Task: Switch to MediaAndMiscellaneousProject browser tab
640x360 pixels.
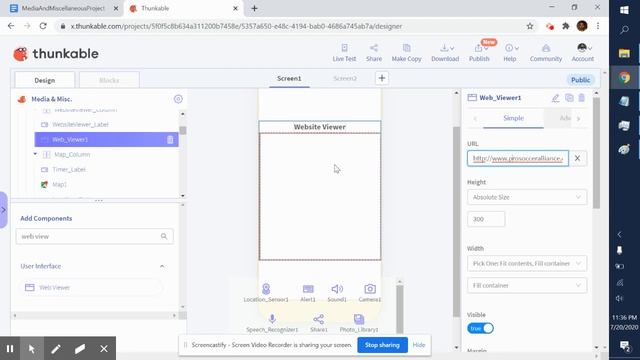Action: click(x=63, y=8)
